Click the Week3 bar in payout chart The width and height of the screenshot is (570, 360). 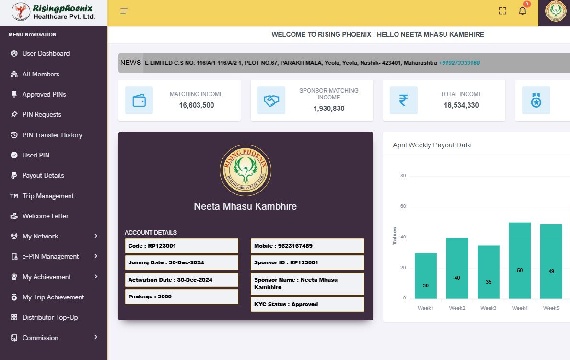click(489, 272)
